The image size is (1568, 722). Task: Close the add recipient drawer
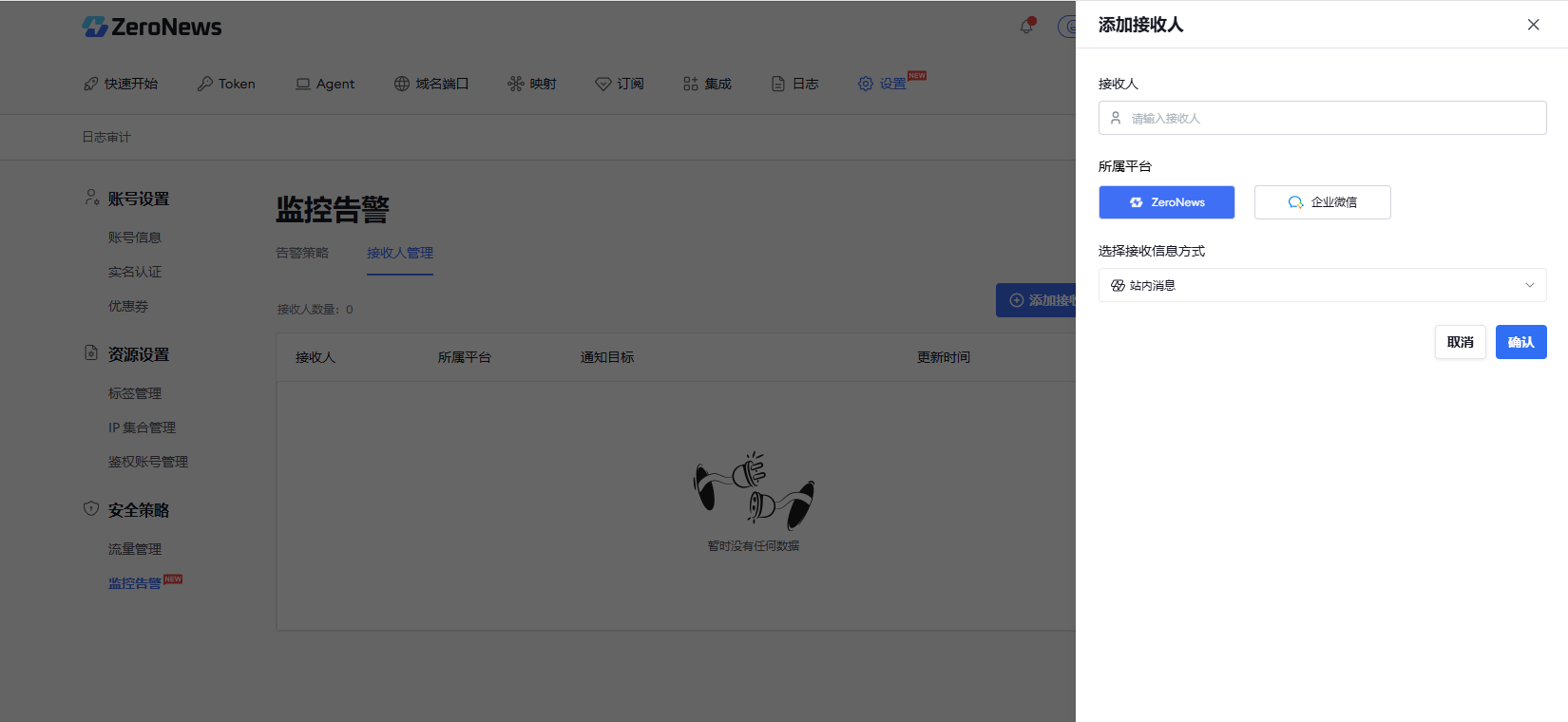(x=1533, y=25)
